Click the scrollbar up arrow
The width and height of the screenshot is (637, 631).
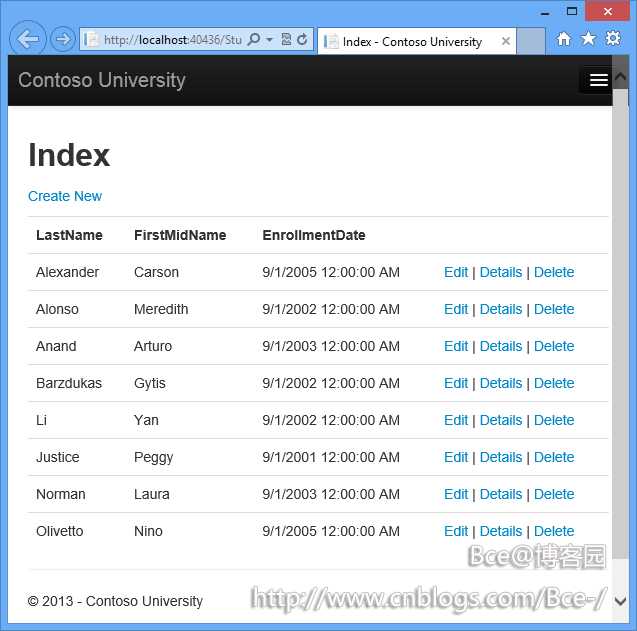pyautogui.click(x=620, y=76)
